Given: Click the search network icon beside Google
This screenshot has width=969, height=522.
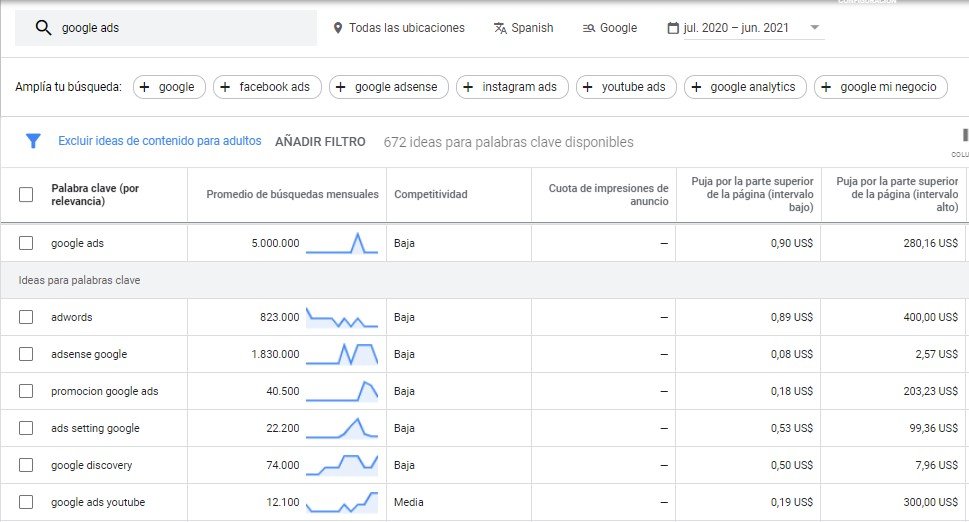Looking at the screenshot, I should (588, 28).
